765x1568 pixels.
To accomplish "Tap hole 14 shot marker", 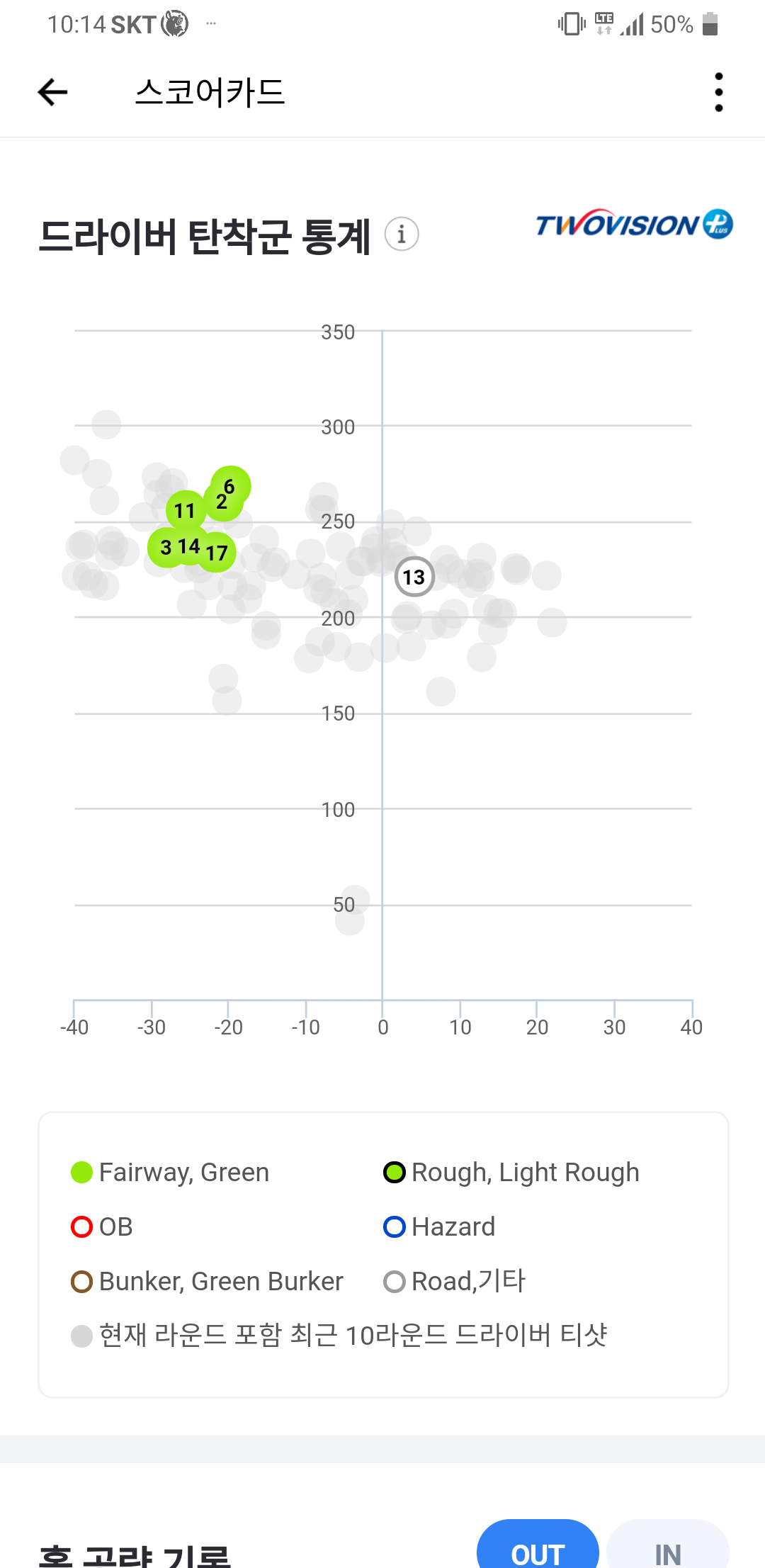I will tap(189, 546).
